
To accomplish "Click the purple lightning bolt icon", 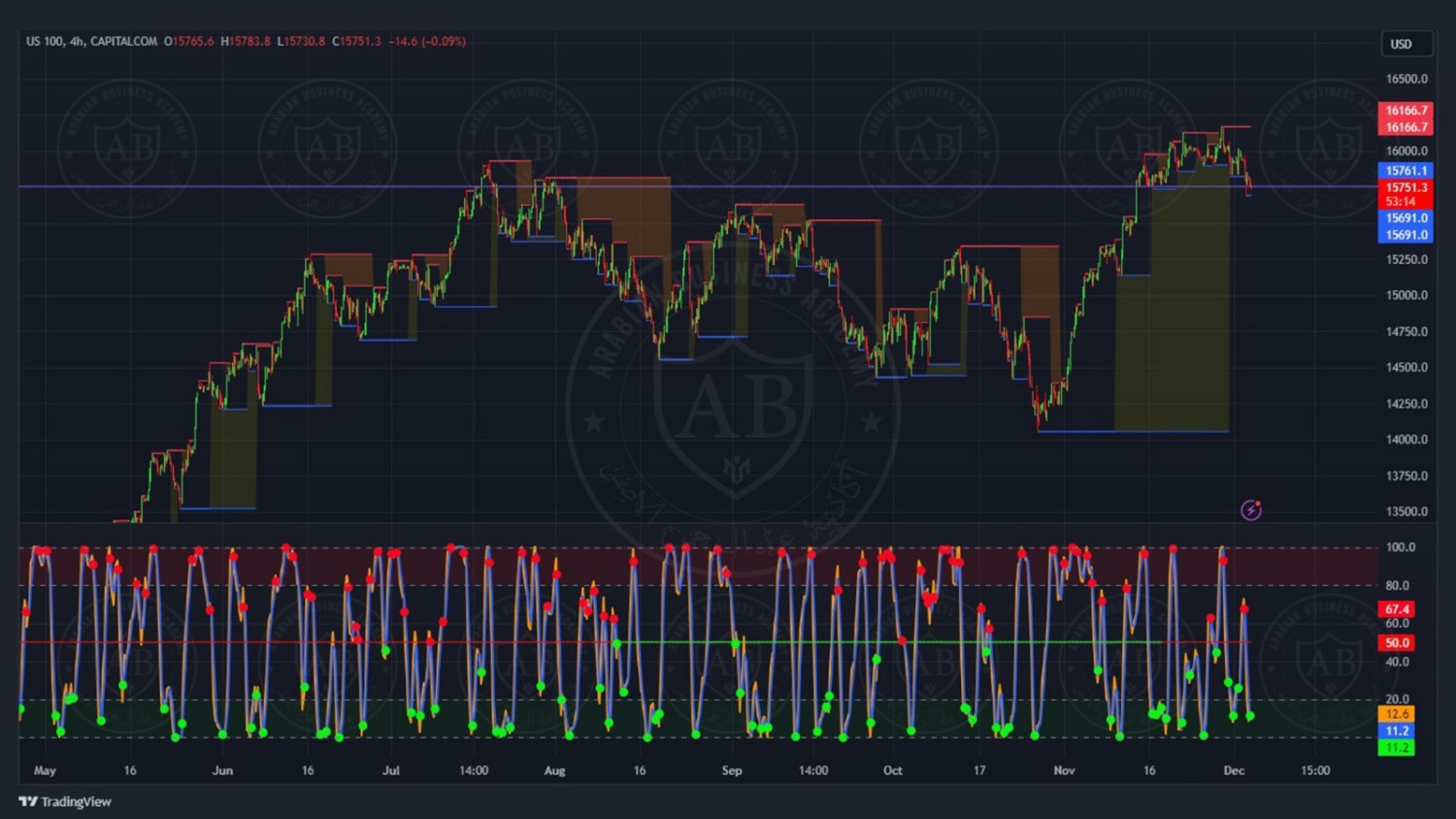I will 1251,510.
